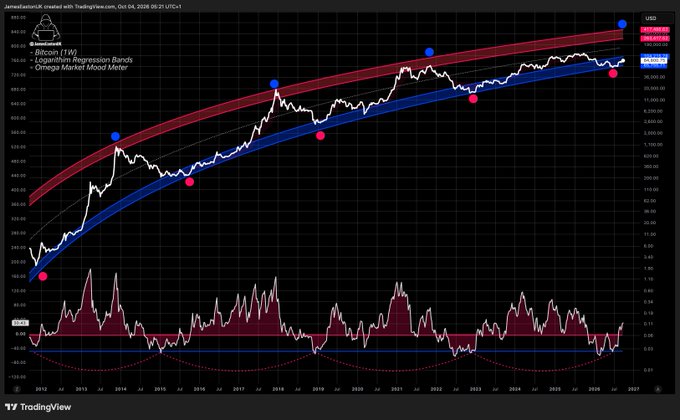Click the pink dot below the 2026 low
The height and width of the screenshot is (420, 680).
[613, 73]
